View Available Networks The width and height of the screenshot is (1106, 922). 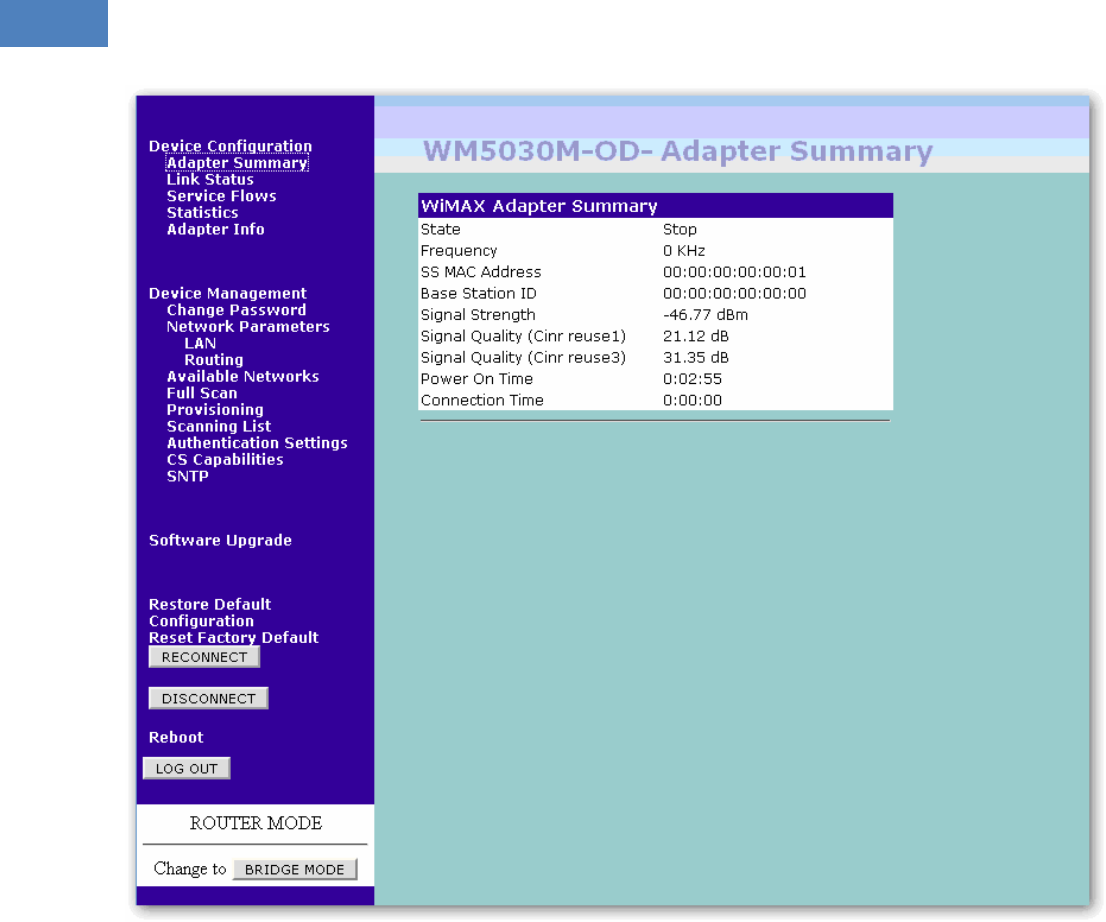click(243, 377)
